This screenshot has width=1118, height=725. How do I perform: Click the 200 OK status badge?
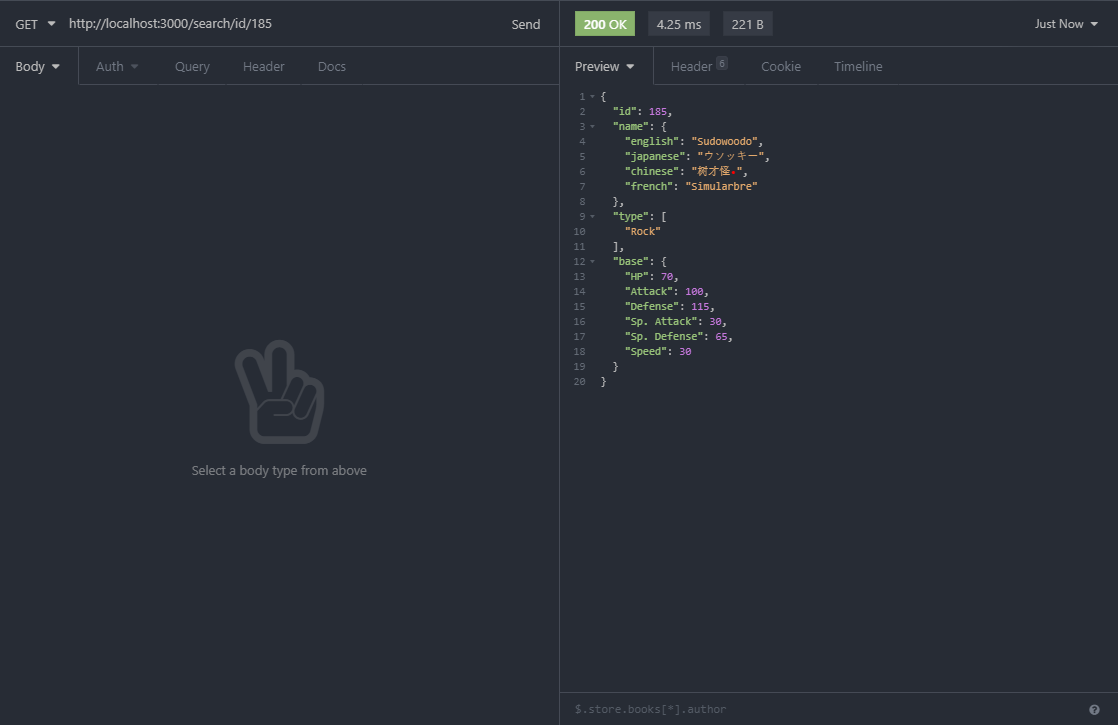(x=605, y=24)
